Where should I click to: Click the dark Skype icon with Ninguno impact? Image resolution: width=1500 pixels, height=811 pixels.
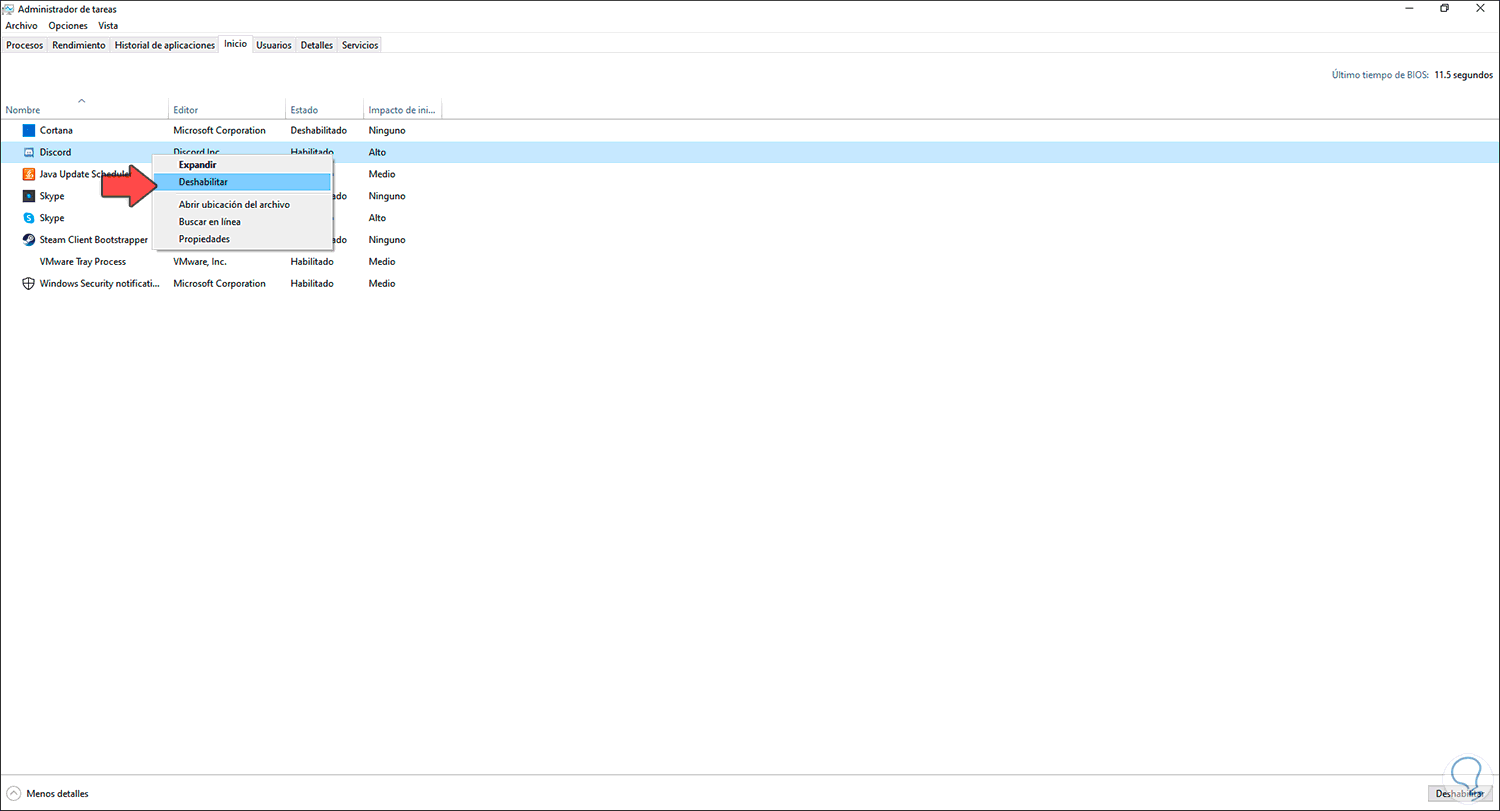click(x=29, y=196)
